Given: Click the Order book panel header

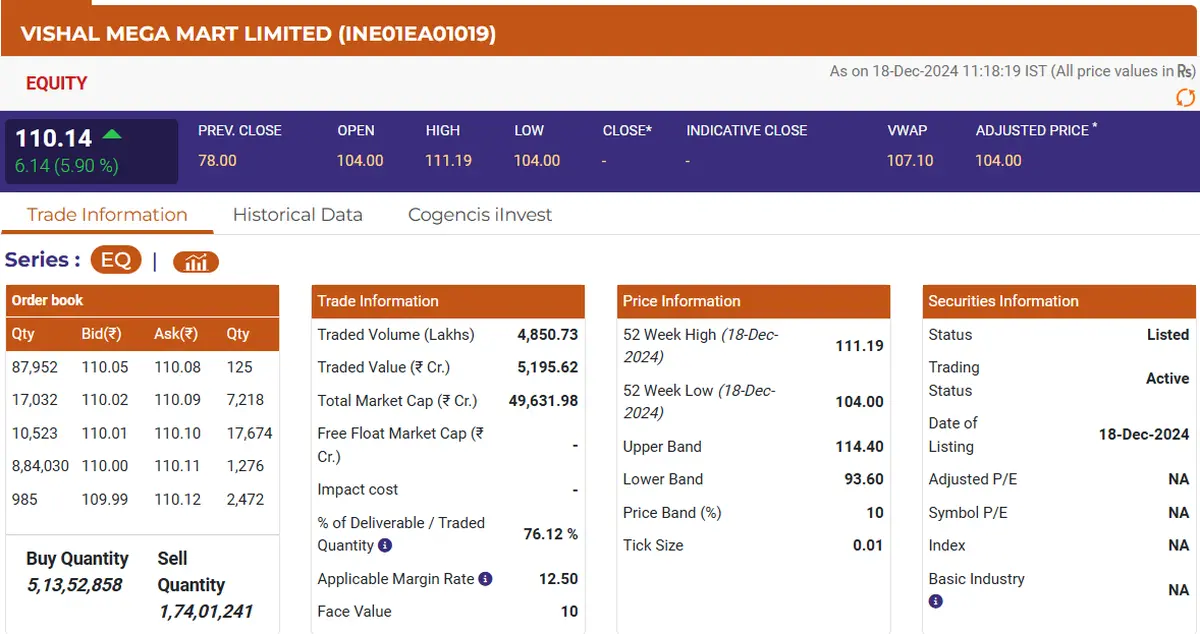Looking at the screenshot, I should click(143, 300).
